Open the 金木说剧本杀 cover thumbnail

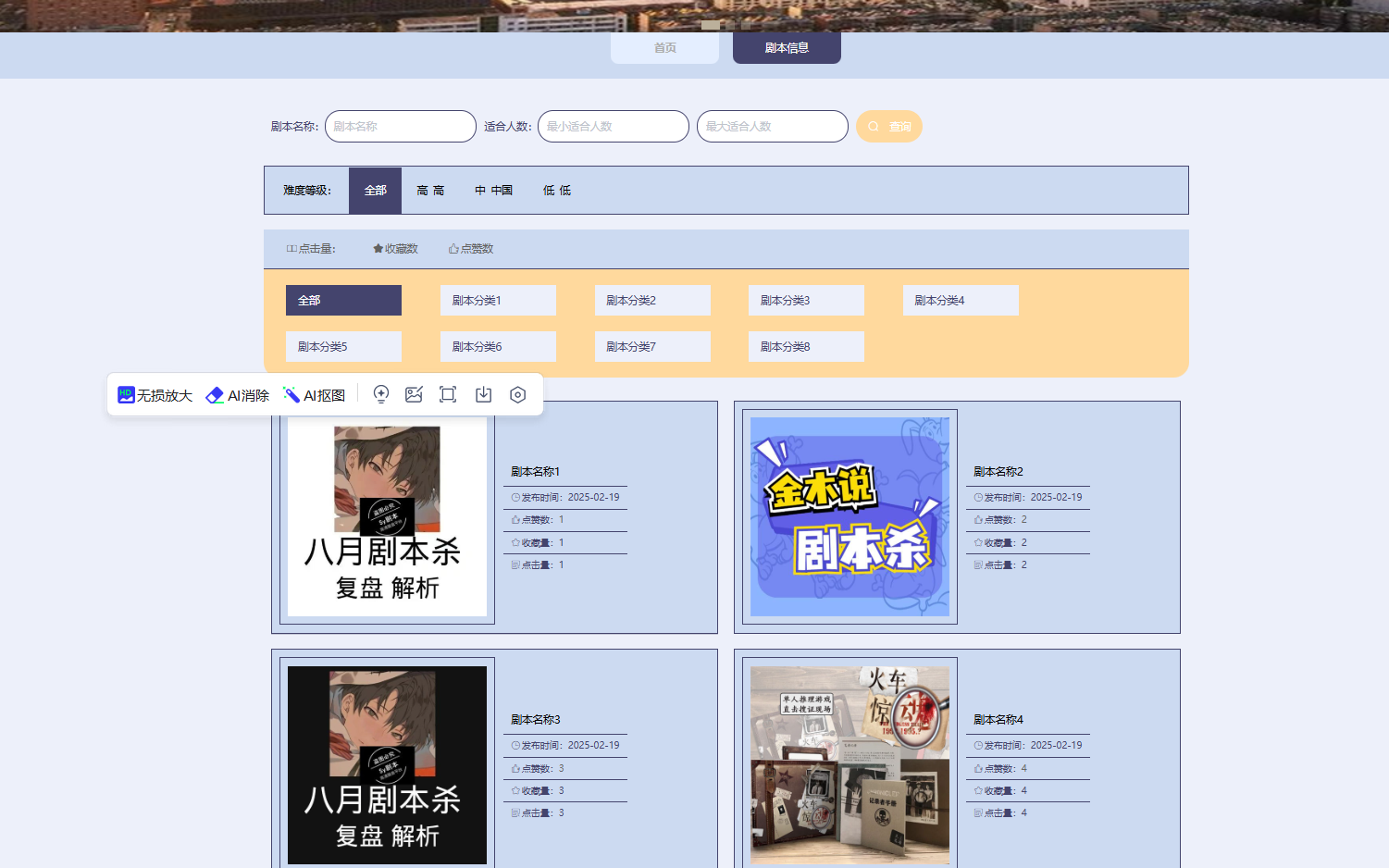850,516
